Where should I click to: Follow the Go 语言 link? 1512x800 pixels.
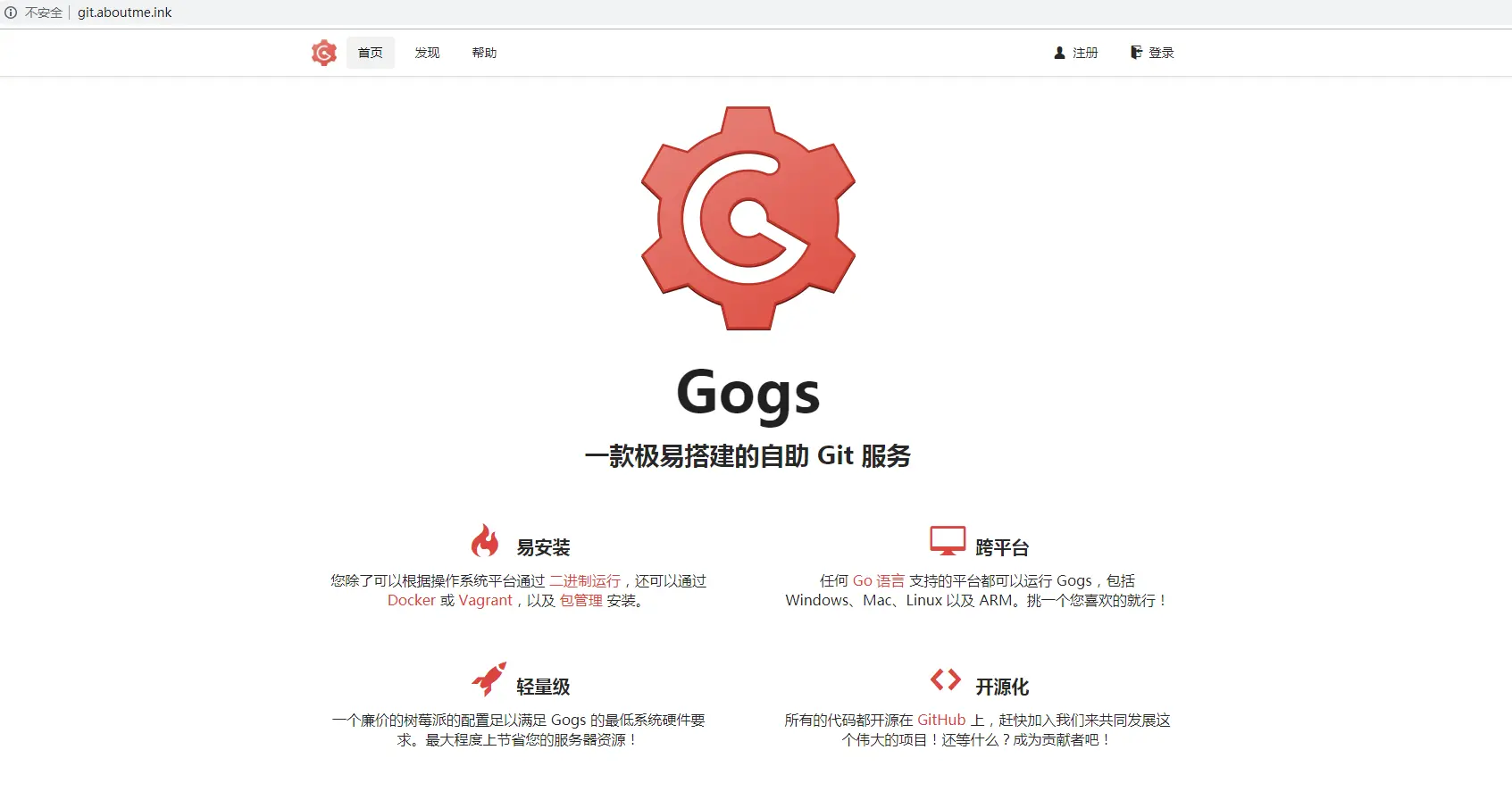(879, 581)
